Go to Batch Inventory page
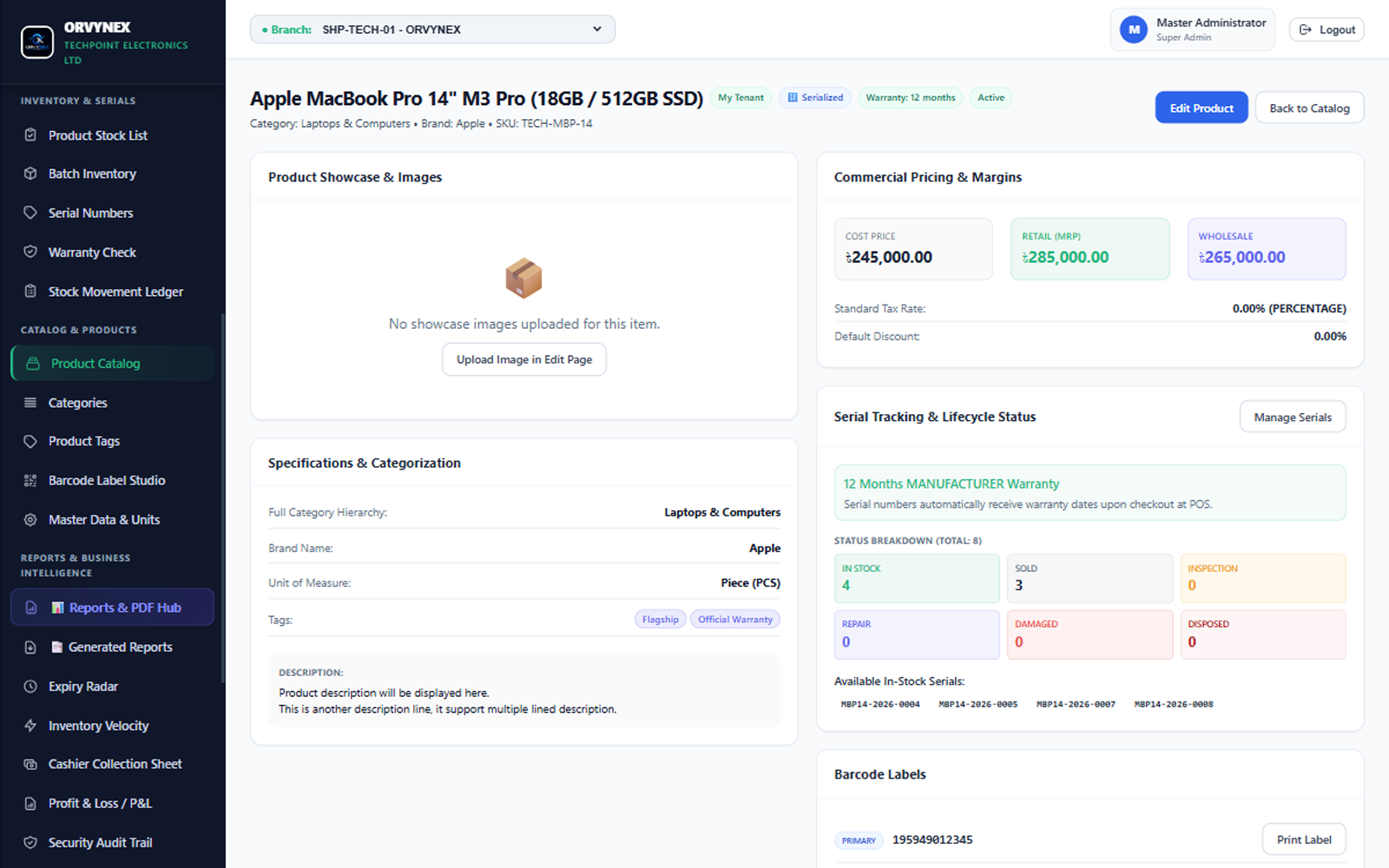Screen dimensions: 1389x868 (x=112, y=174)
